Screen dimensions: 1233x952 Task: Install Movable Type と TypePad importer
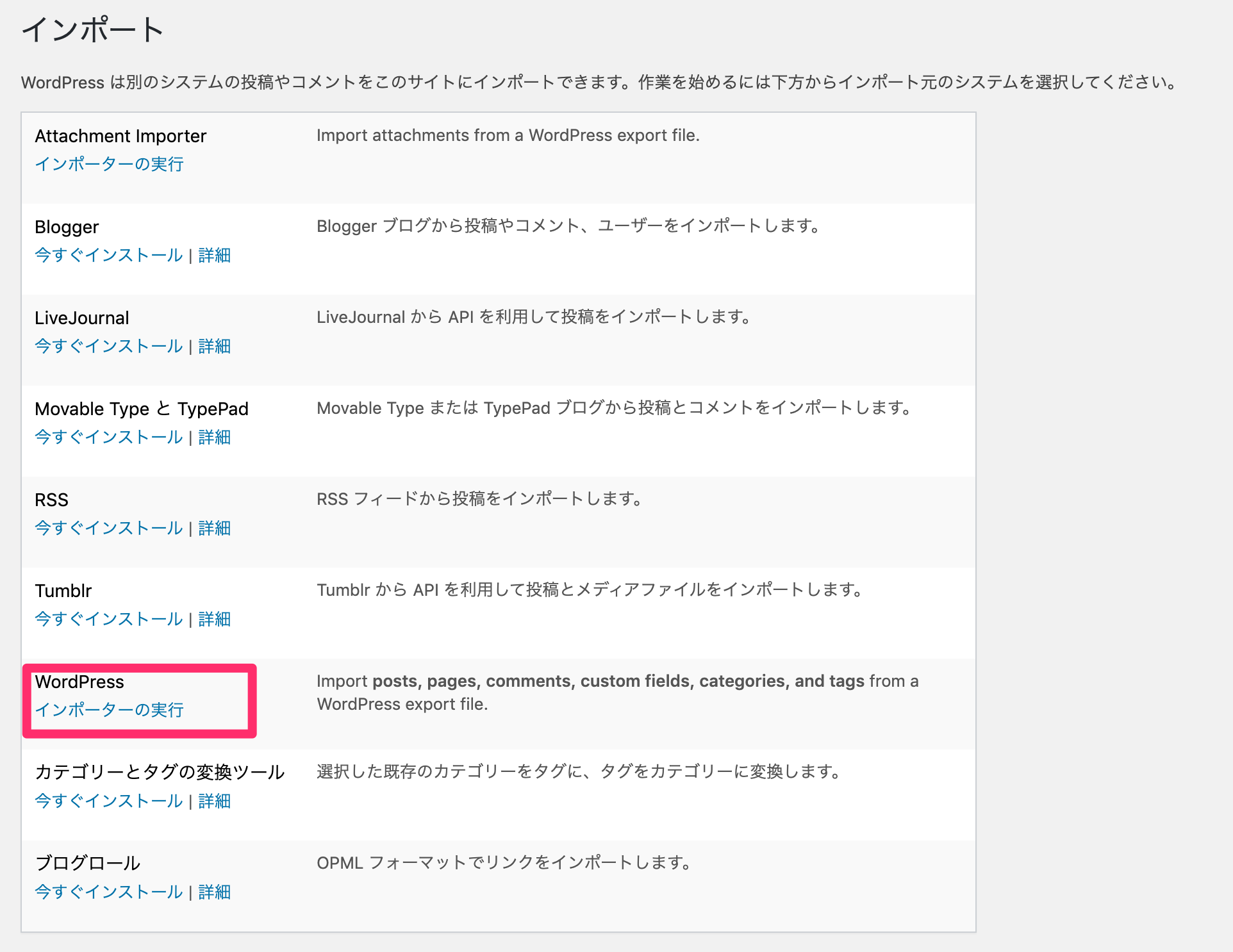tap(109, 437)
